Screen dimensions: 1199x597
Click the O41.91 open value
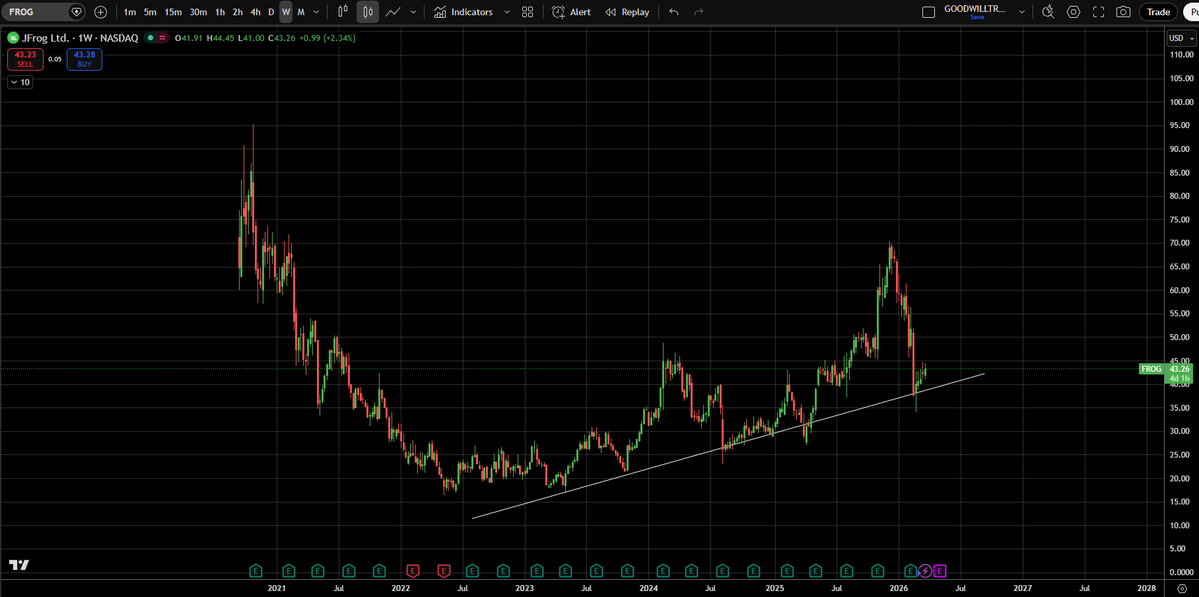[188, 37]
